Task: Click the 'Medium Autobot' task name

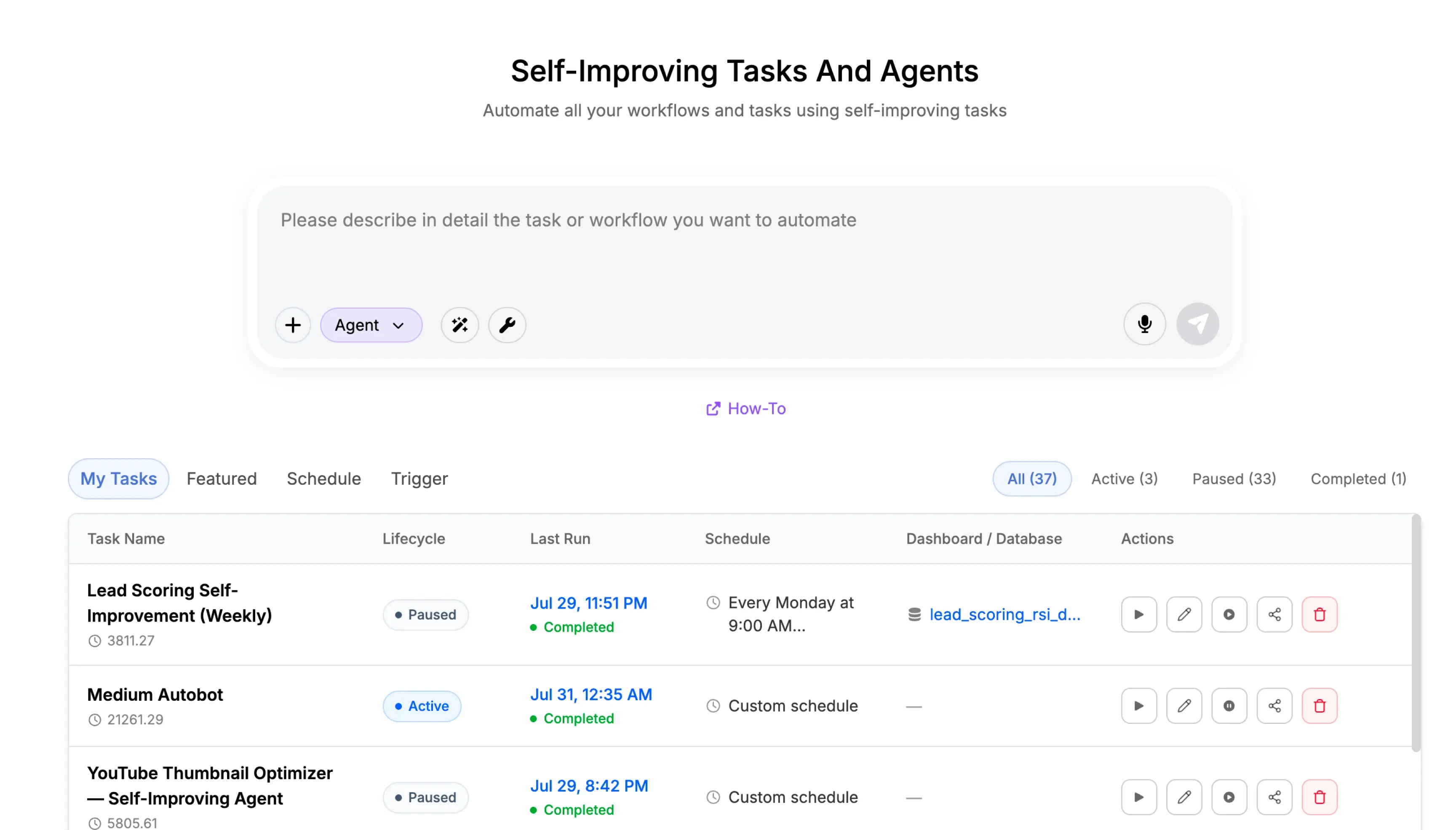Action: tap(155, 694)
